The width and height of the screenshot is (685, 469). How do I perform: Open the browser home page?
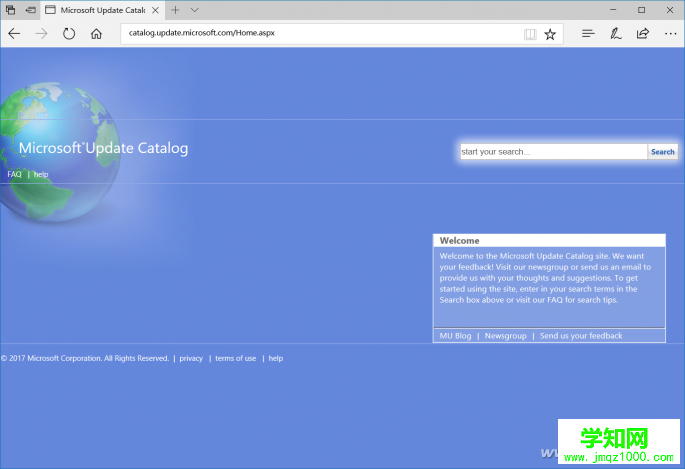[x=96, y=34]
